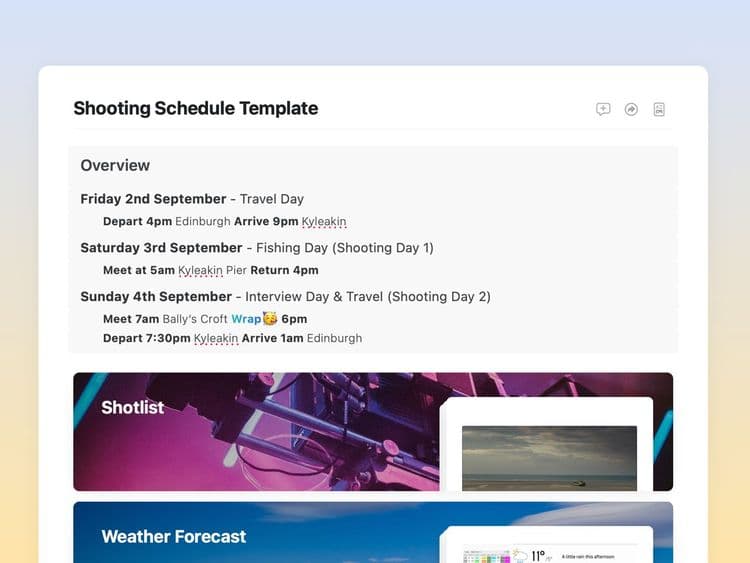Click the share arrow icon

pos(631,109)
